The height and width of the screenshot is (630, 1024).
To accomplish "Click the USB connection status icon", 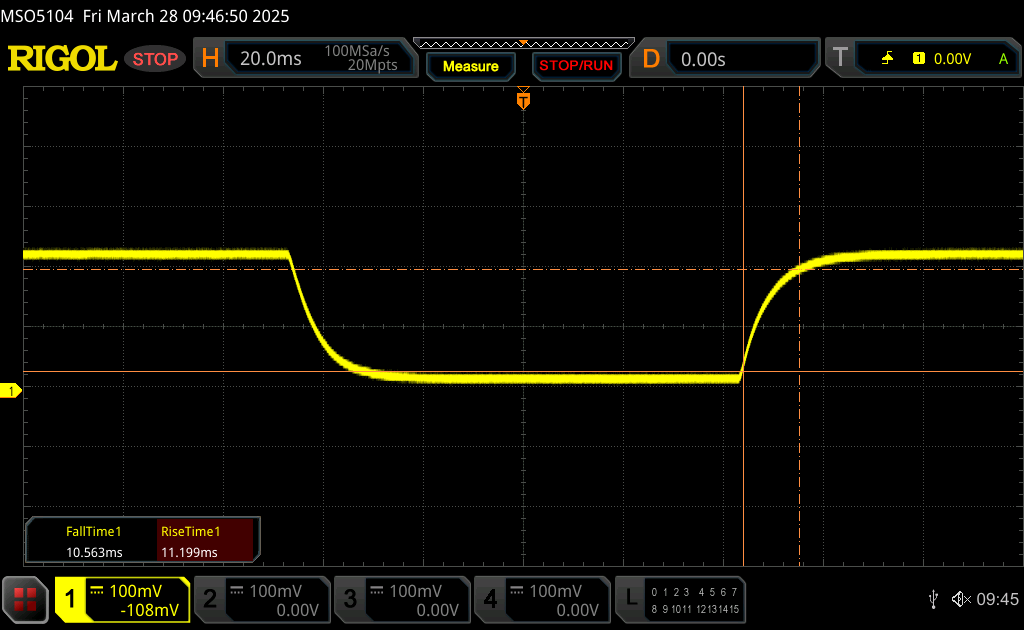I will point(933,599).
